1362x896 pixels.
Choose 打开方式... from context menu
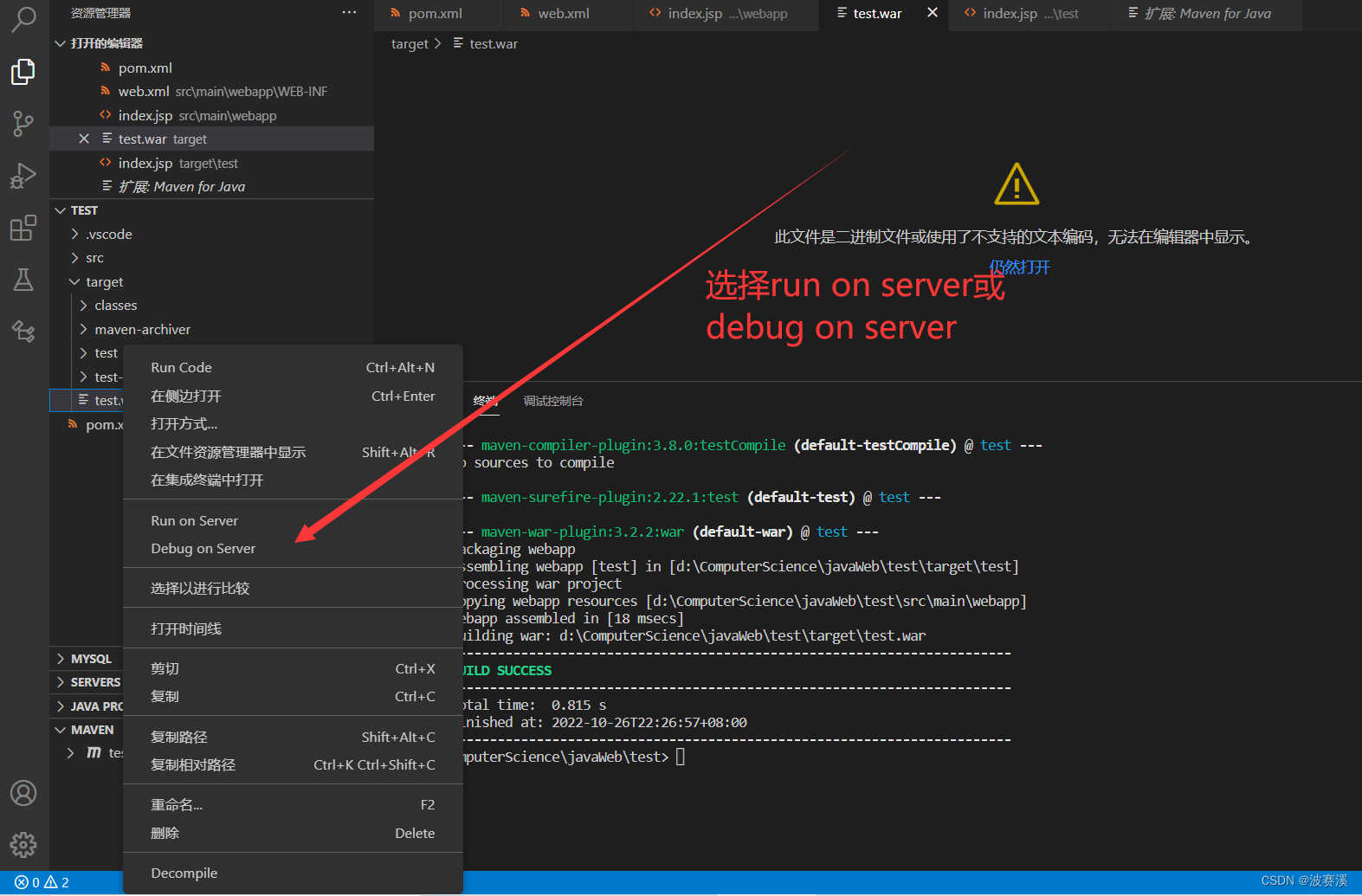pyautogui.click(x=293, y=424)
